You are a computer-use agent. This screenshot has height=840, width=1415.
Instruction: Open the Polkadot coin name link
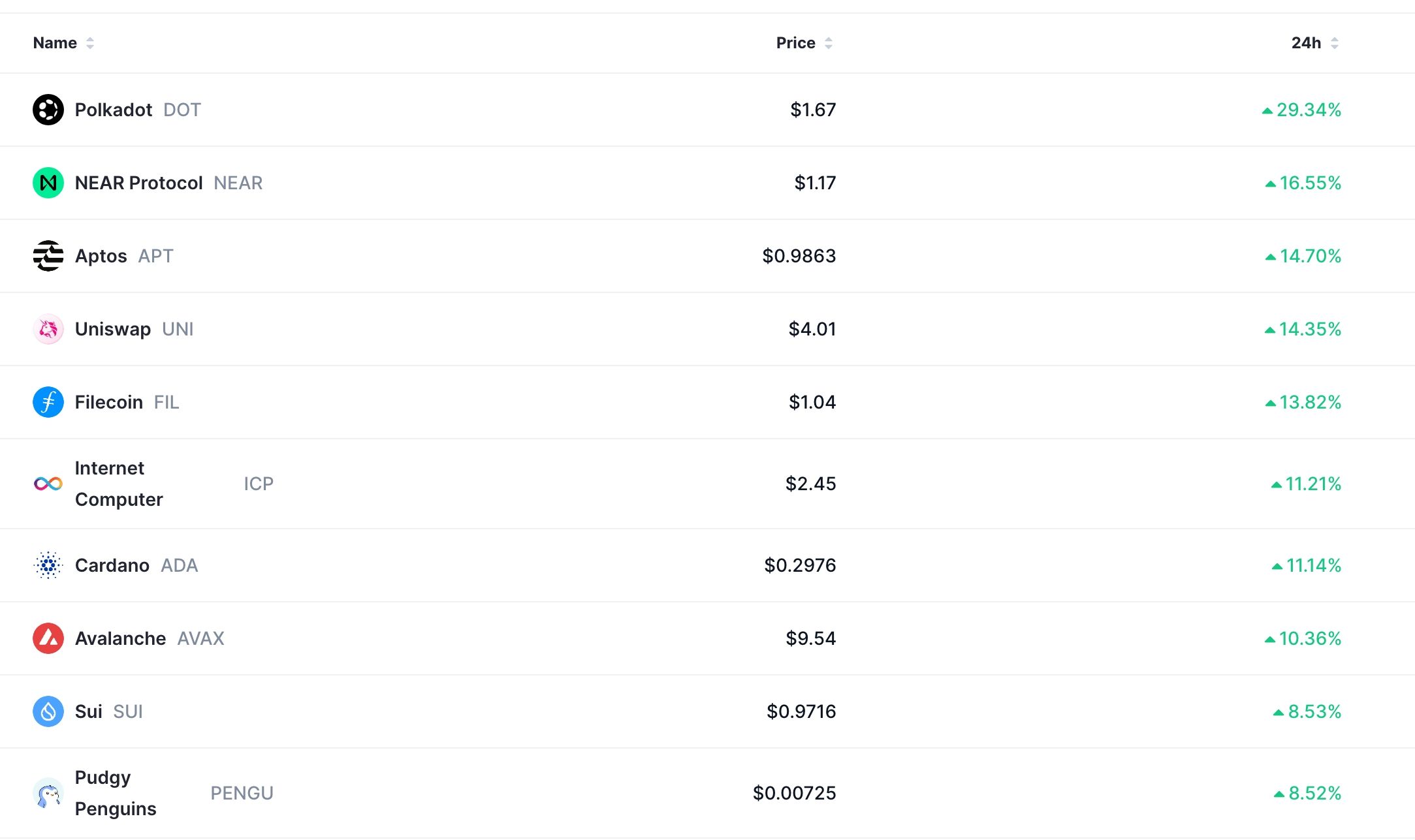114,110
